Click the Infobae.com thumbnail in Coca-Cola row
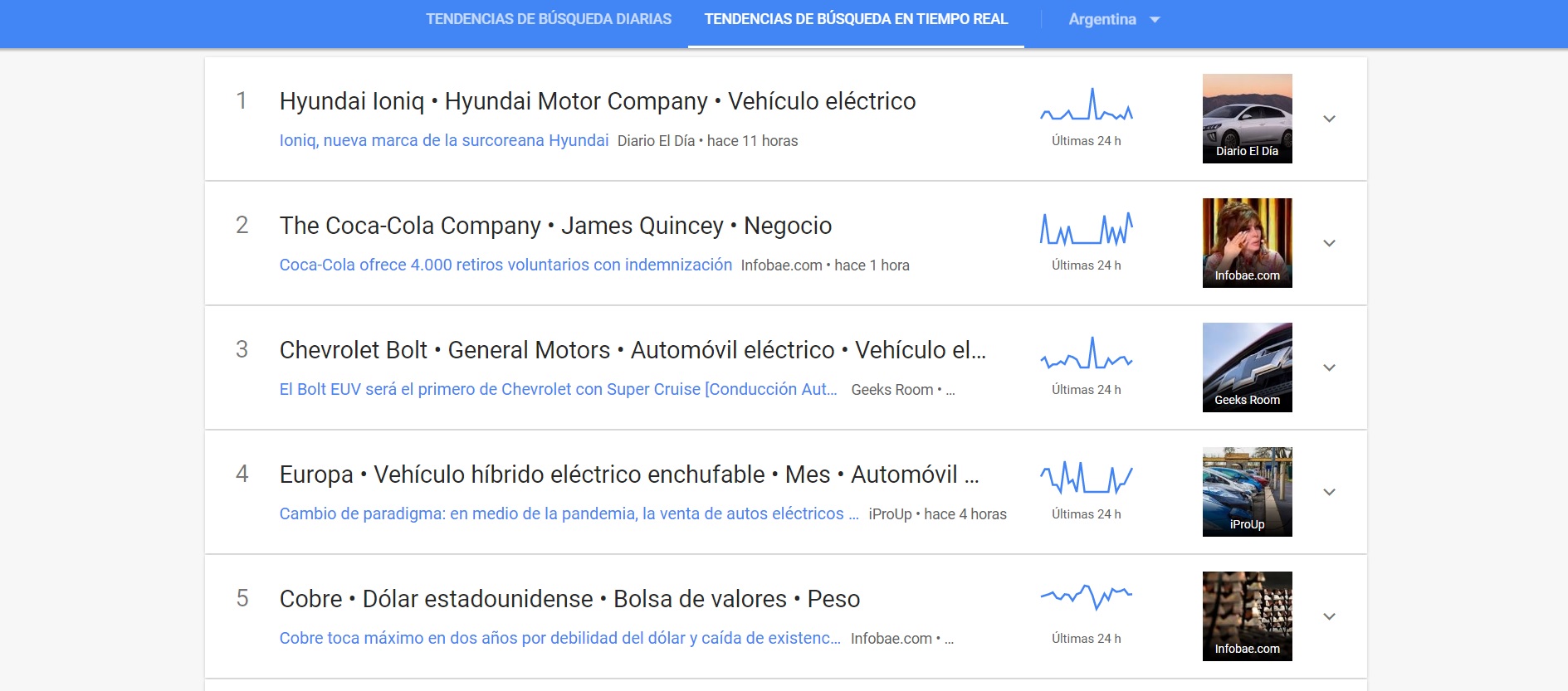The height and width of the screenshot is (691, 1568). coord(1247,243)
